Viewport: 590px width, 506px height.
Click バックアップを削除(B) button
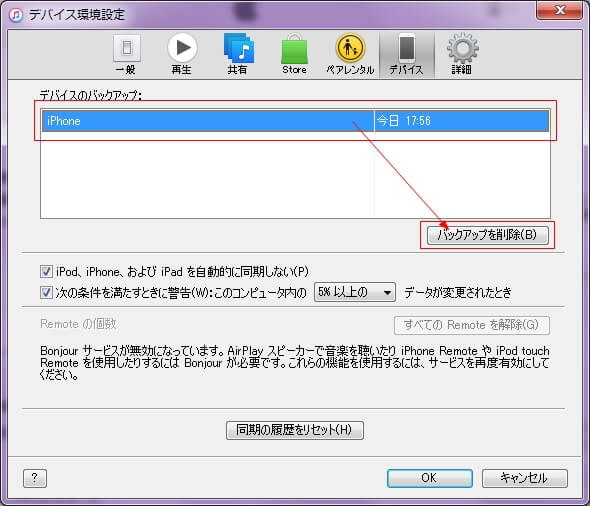coord(488,235)
